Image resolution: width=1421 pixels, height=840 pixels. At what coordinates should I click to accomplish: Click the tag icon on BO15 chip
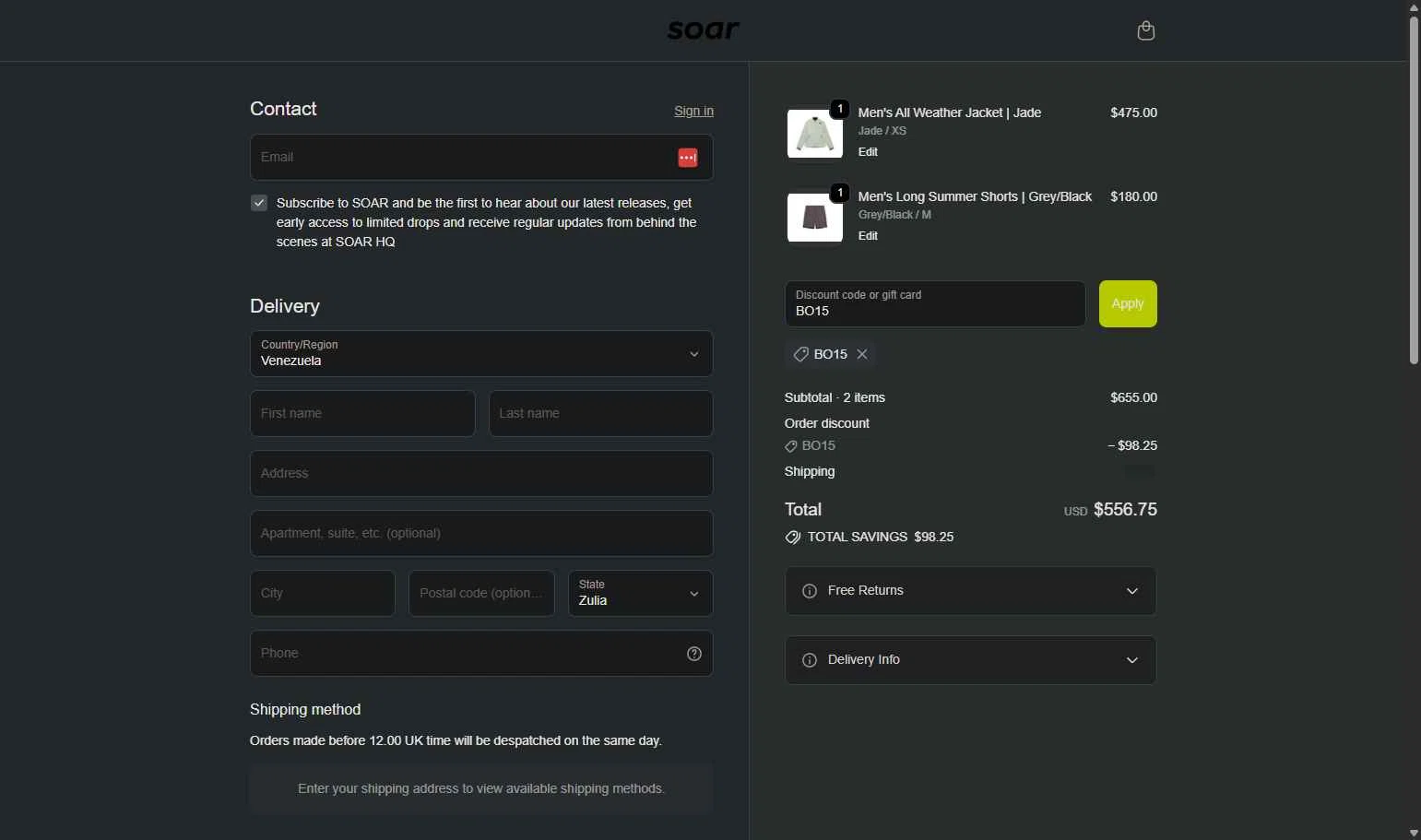coord(801,354)
